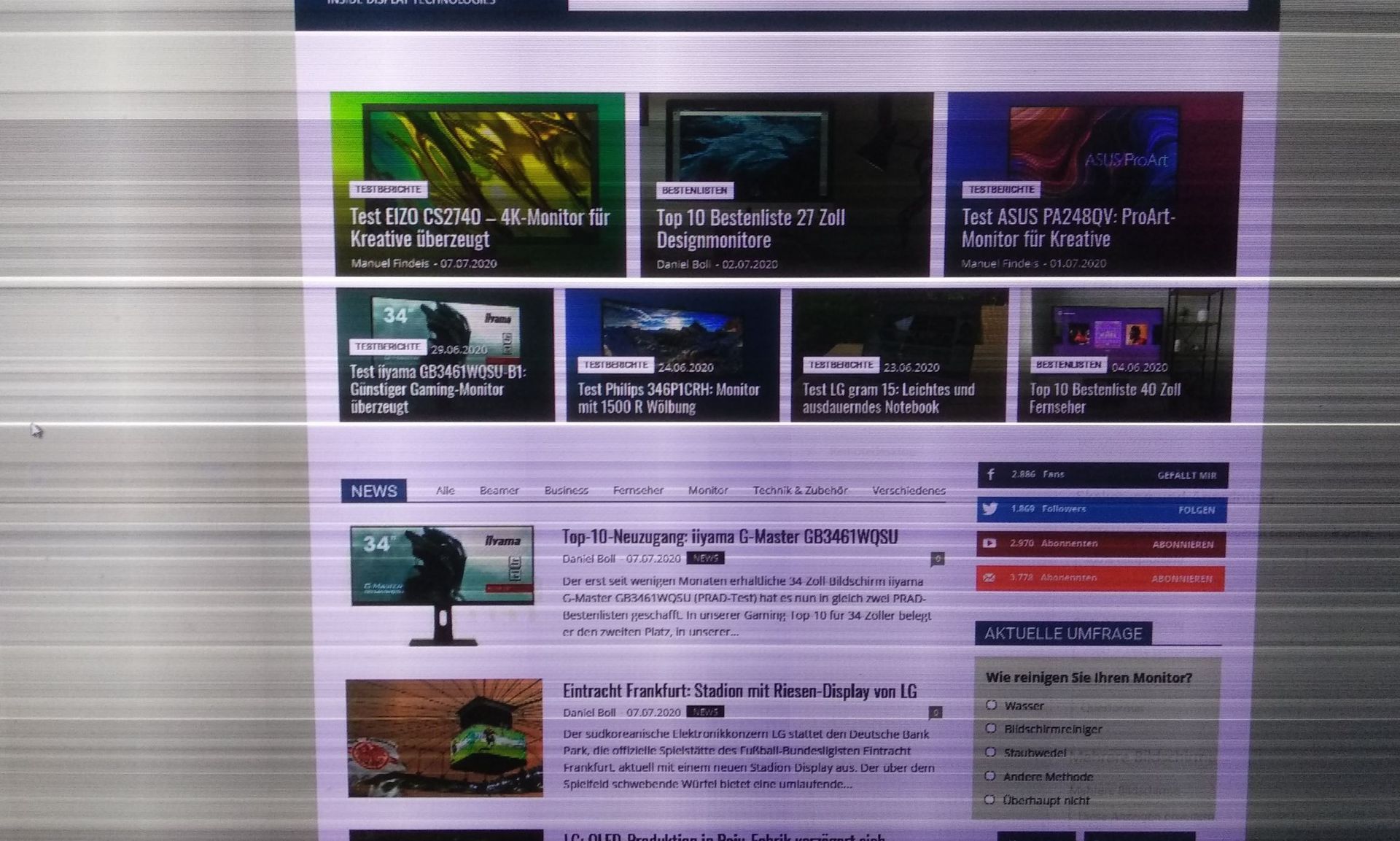1400x841 pixels.
Task: Open comments badge on Eintracht Frankfurt article
Action: (936, 713)
